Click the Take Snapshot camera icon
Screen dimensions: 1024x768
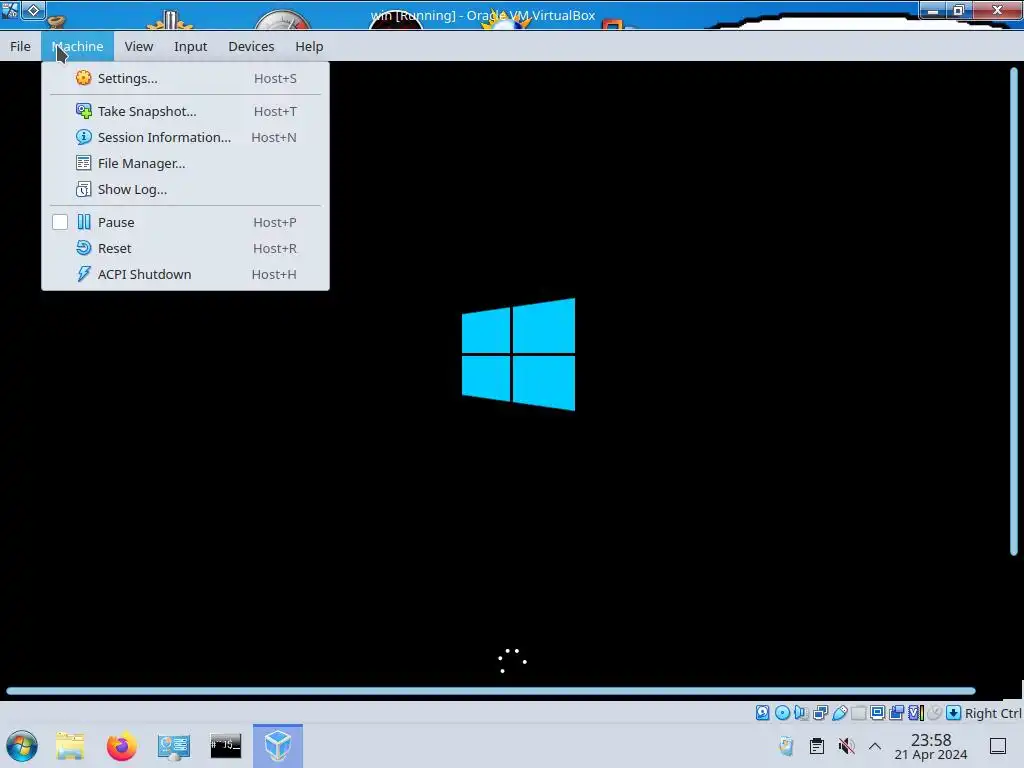point(84,111)
